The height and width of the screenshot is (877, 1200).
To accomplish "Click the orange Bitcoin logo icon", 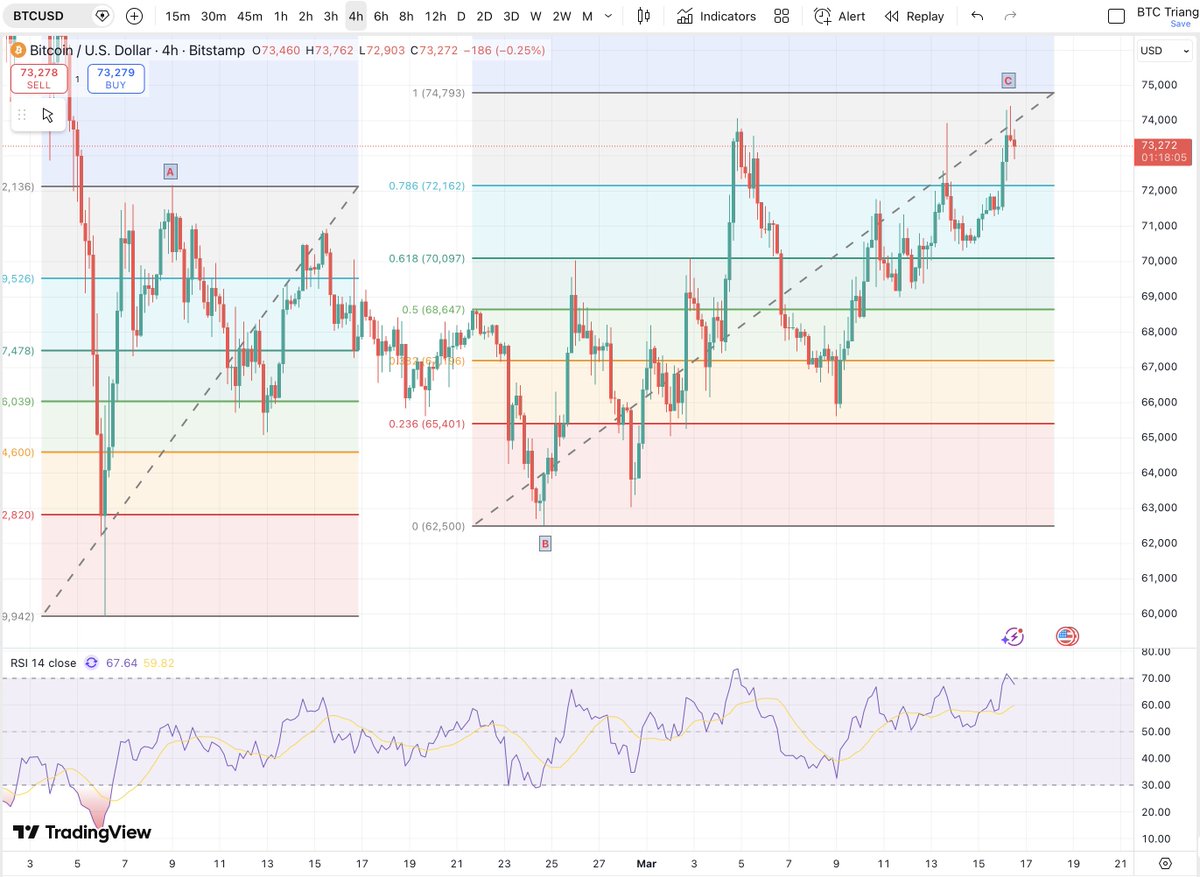I will click(17, 50).
